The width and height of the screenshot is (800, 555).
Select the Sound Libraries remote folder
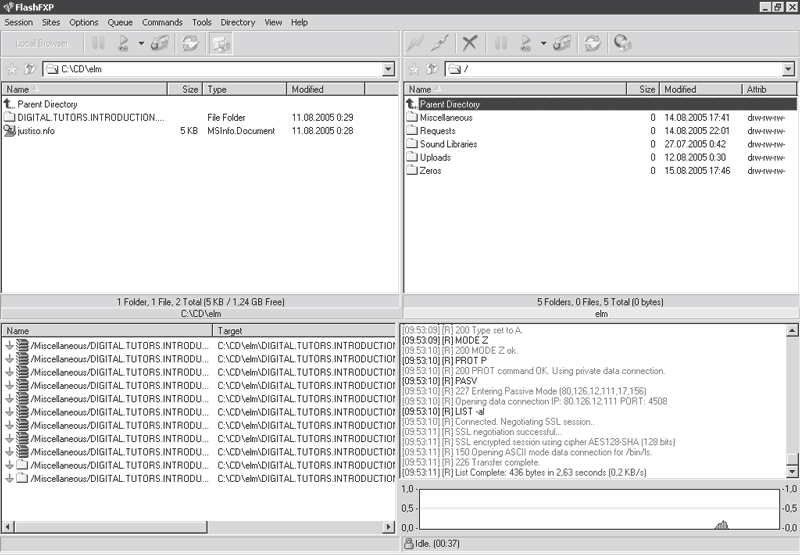click(448, 144)
